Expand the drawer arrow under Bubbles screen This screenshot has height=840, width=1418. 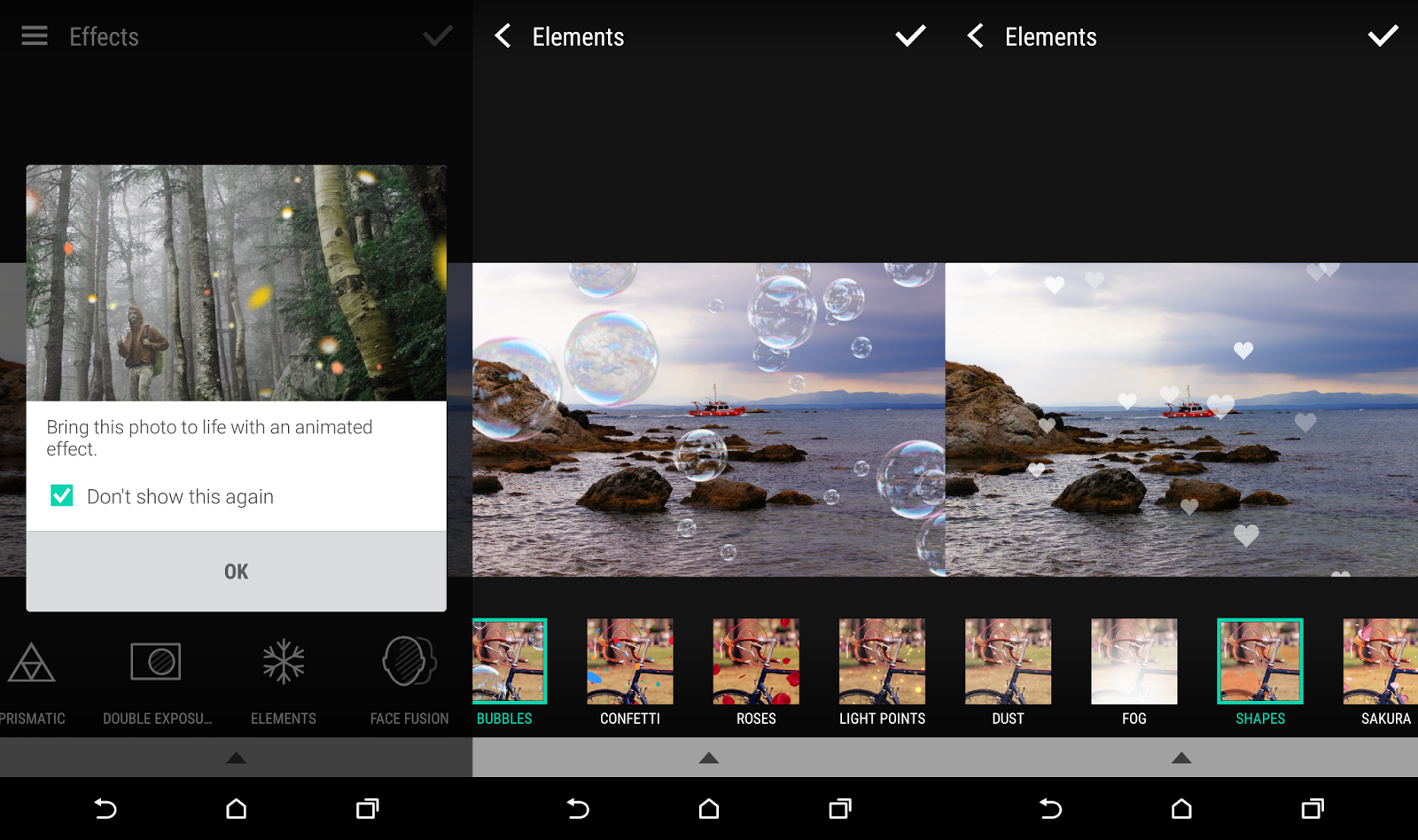click(709, 758)
